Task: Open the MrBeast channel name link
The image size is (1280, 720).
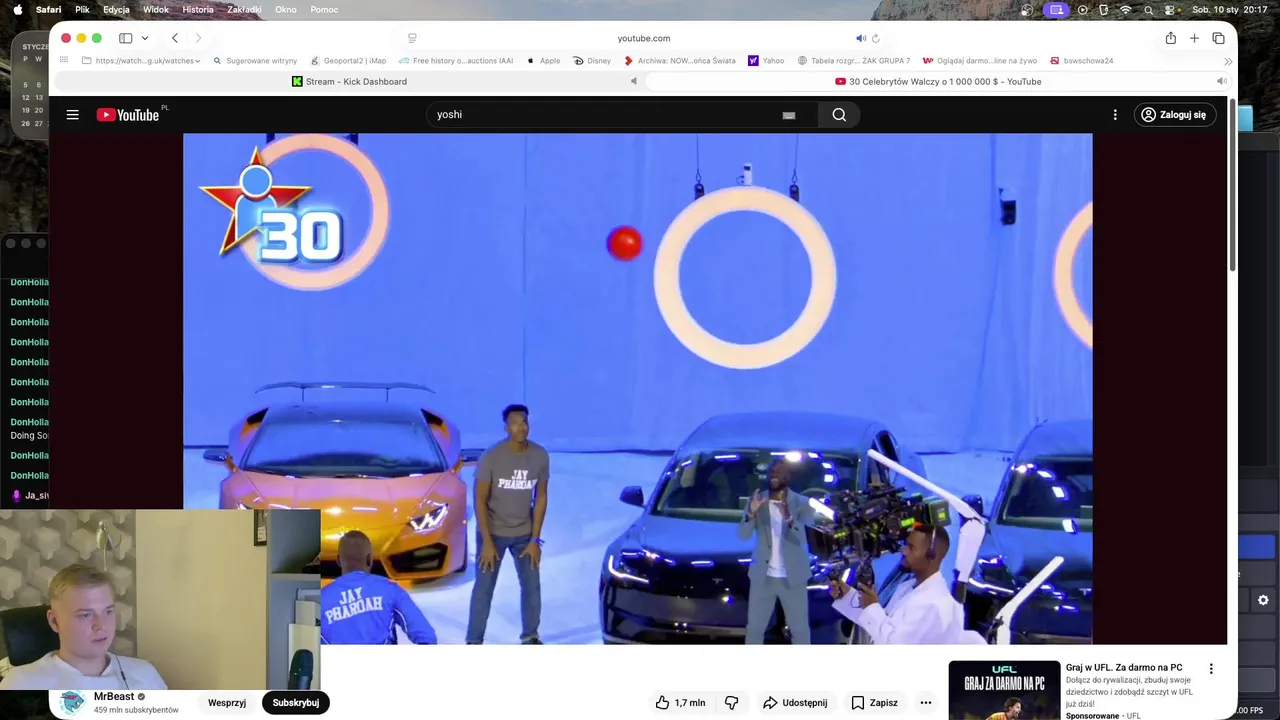Action: click(x=114, y=697)
